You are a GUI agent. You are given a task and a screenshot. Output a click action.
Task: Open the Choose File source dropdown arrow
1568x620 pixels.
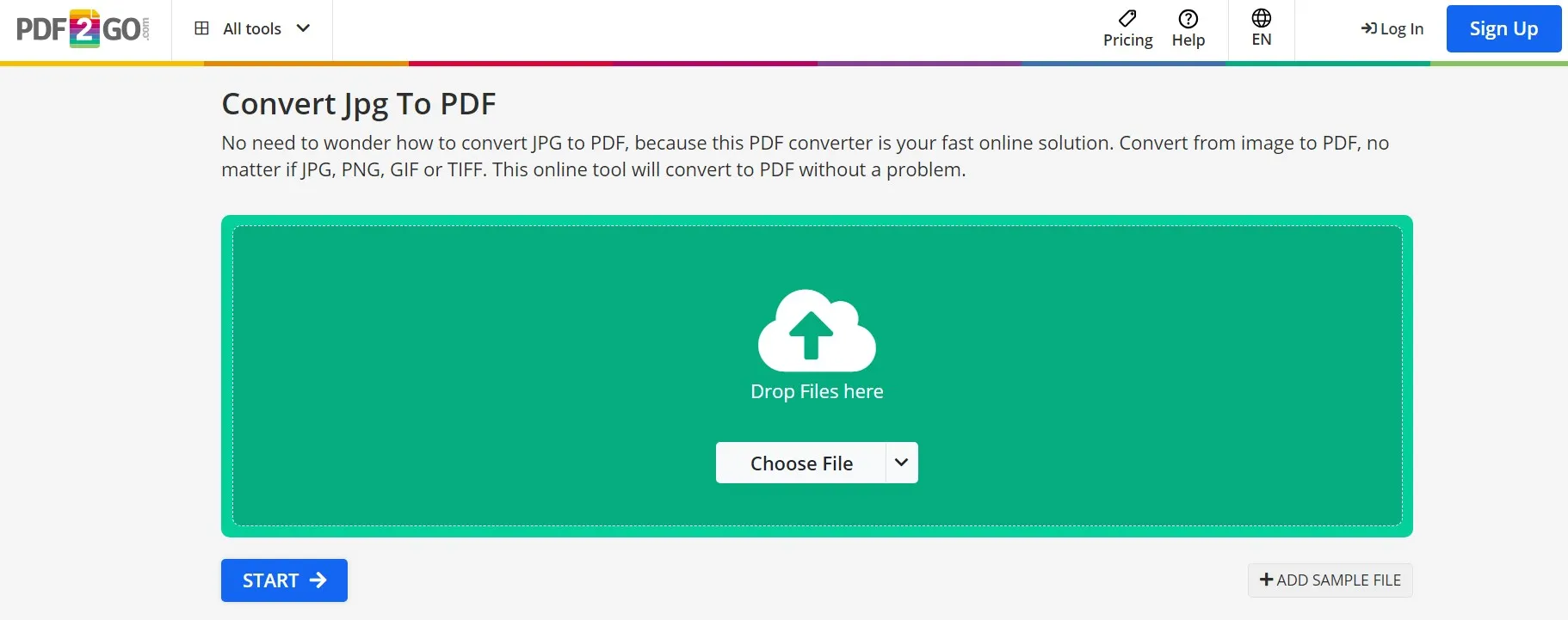pos(901,463)
